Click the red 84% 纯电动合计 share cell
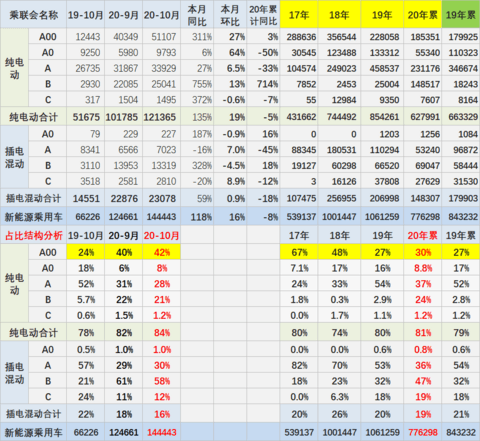This screenshot has width=480, height=441. (x=162, y=333)
